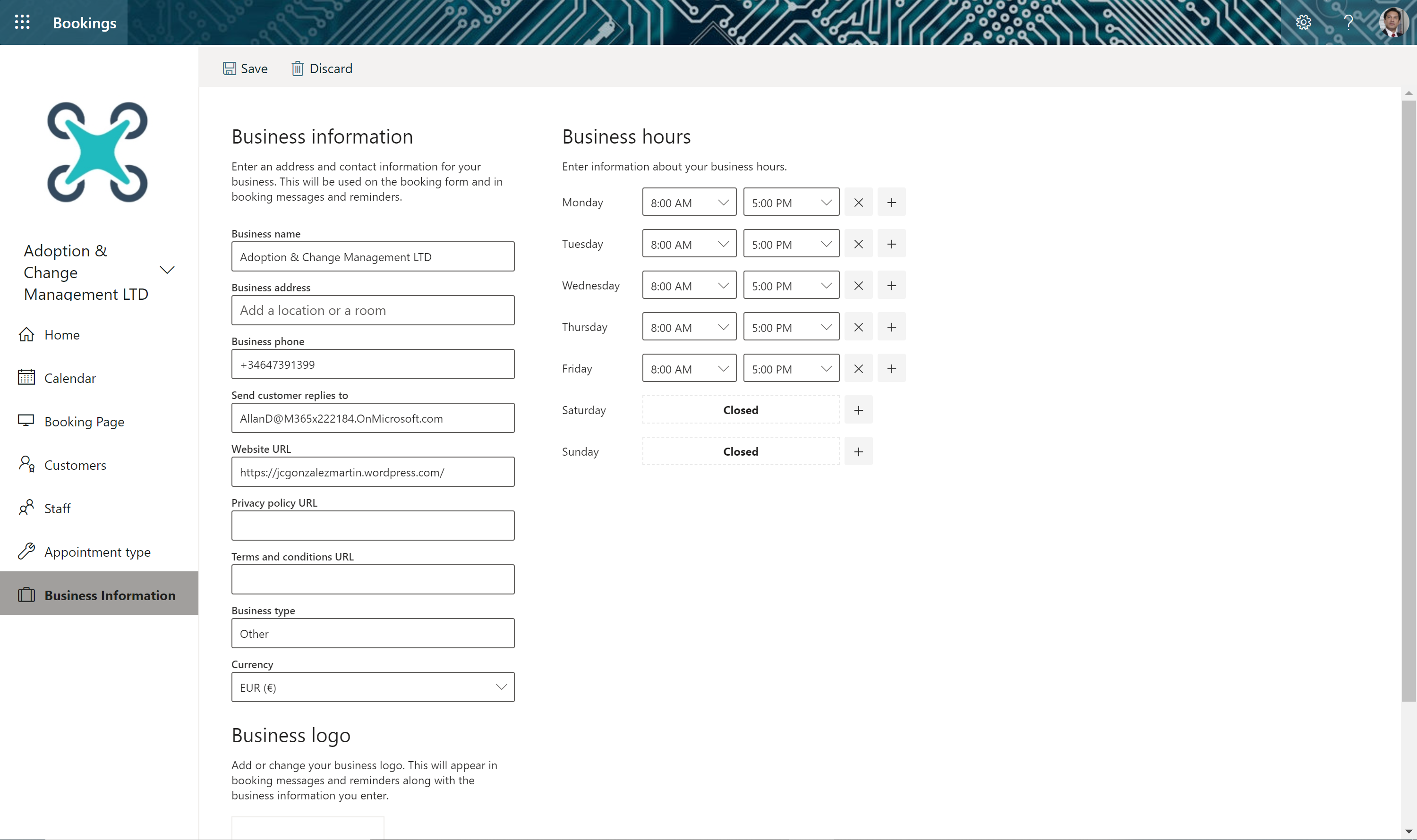This screenshot has width=1417, height=840.
Task: Open the Staff page in the sidebar
Action: pyautogui.click(x=57, y=509)
